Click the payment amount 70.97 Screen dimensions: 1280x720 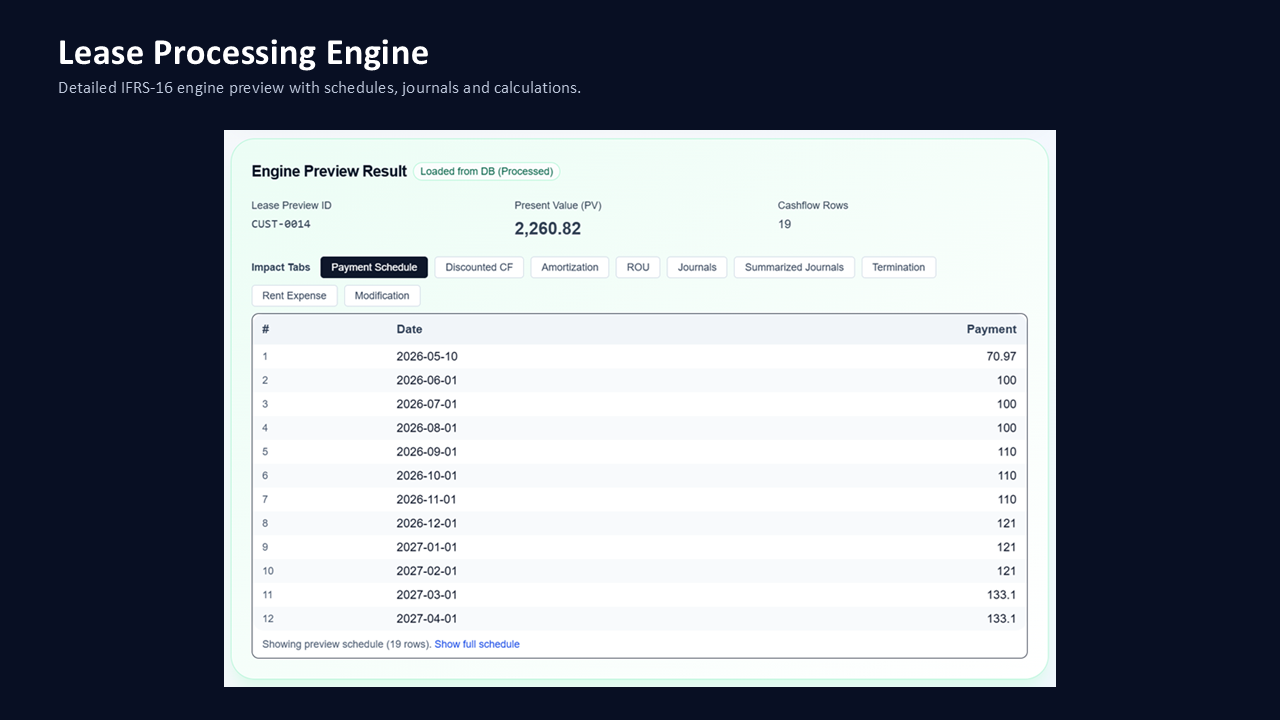coord(1001,356)
